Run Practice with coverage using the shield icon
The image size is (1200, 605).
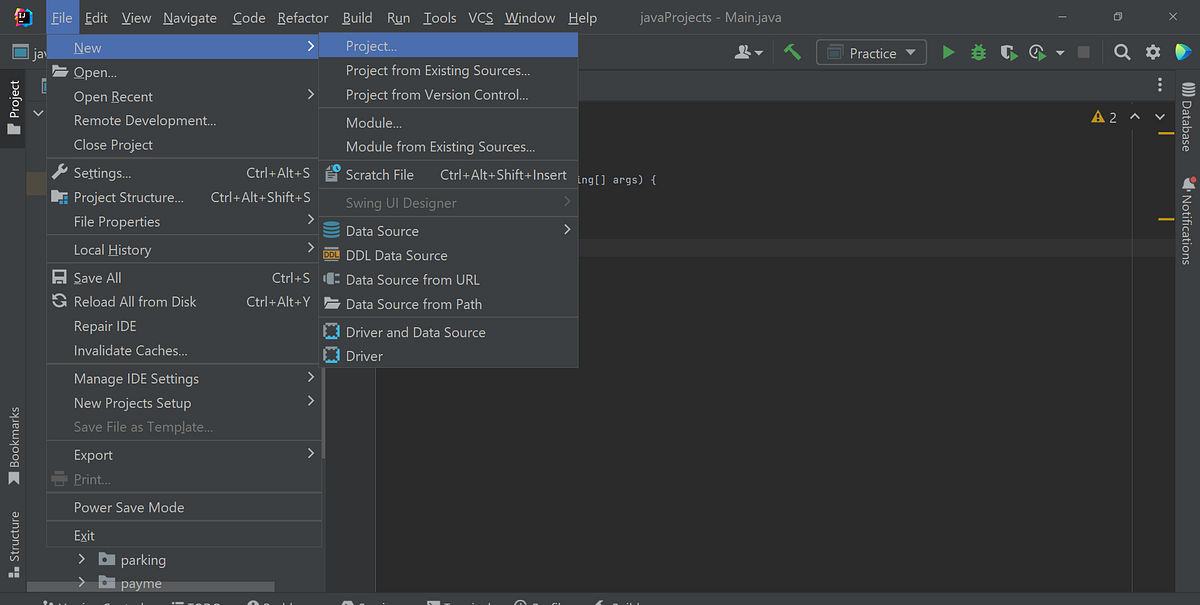(x=1007, y=51)
